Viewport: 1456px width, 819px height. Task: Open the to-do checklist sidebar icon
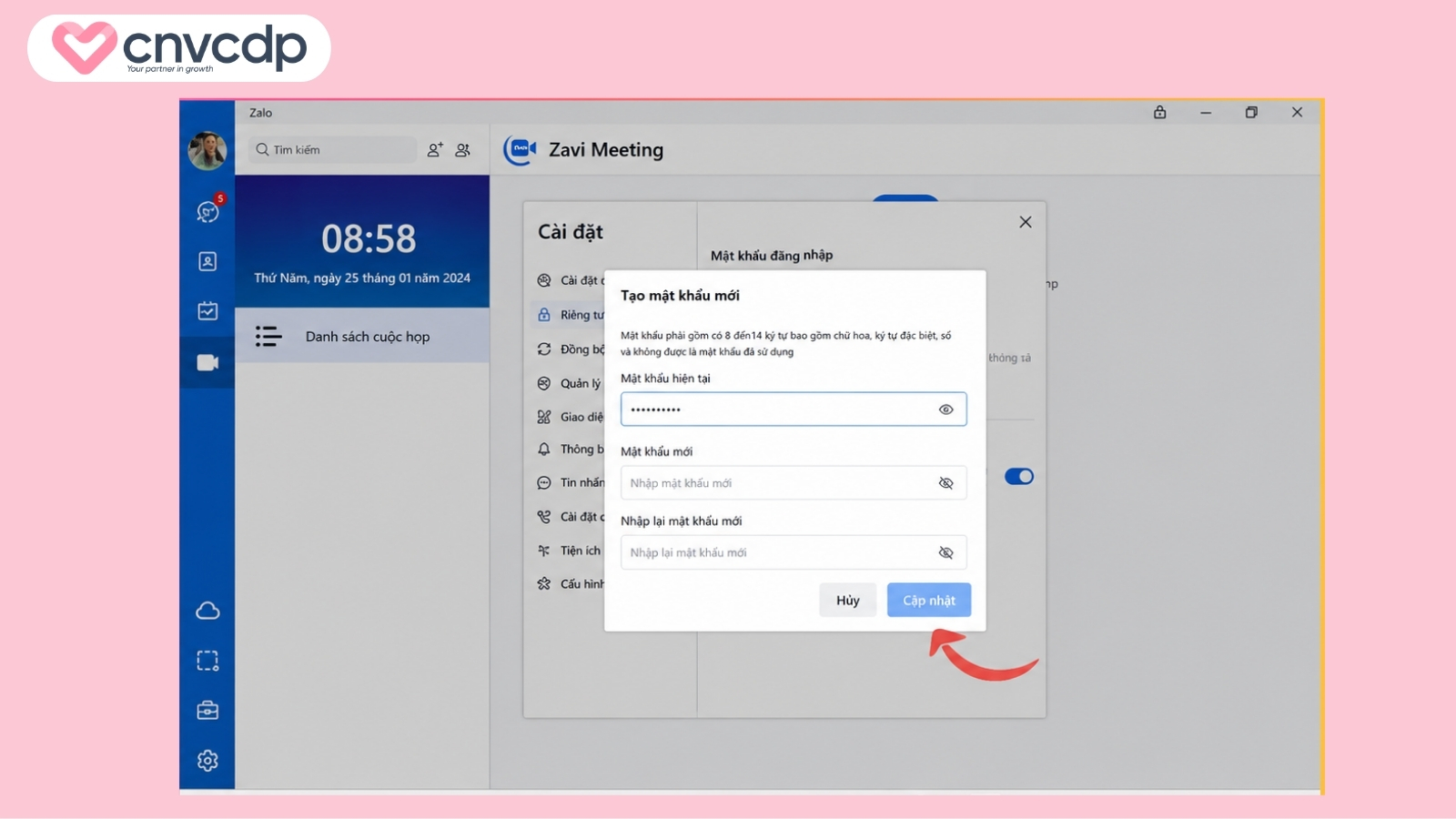point(207,311)
